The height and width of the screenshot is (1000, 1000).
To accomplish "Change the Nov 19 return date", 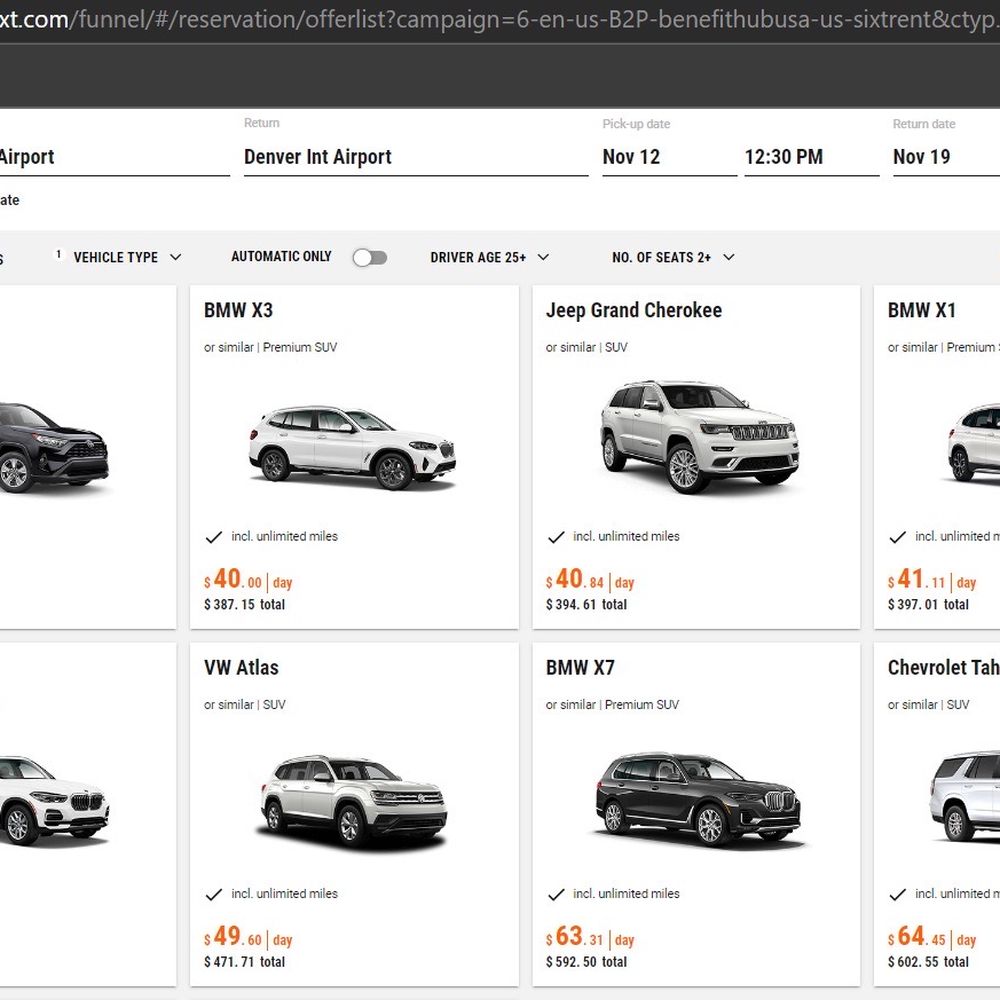I will coord(946,157).
